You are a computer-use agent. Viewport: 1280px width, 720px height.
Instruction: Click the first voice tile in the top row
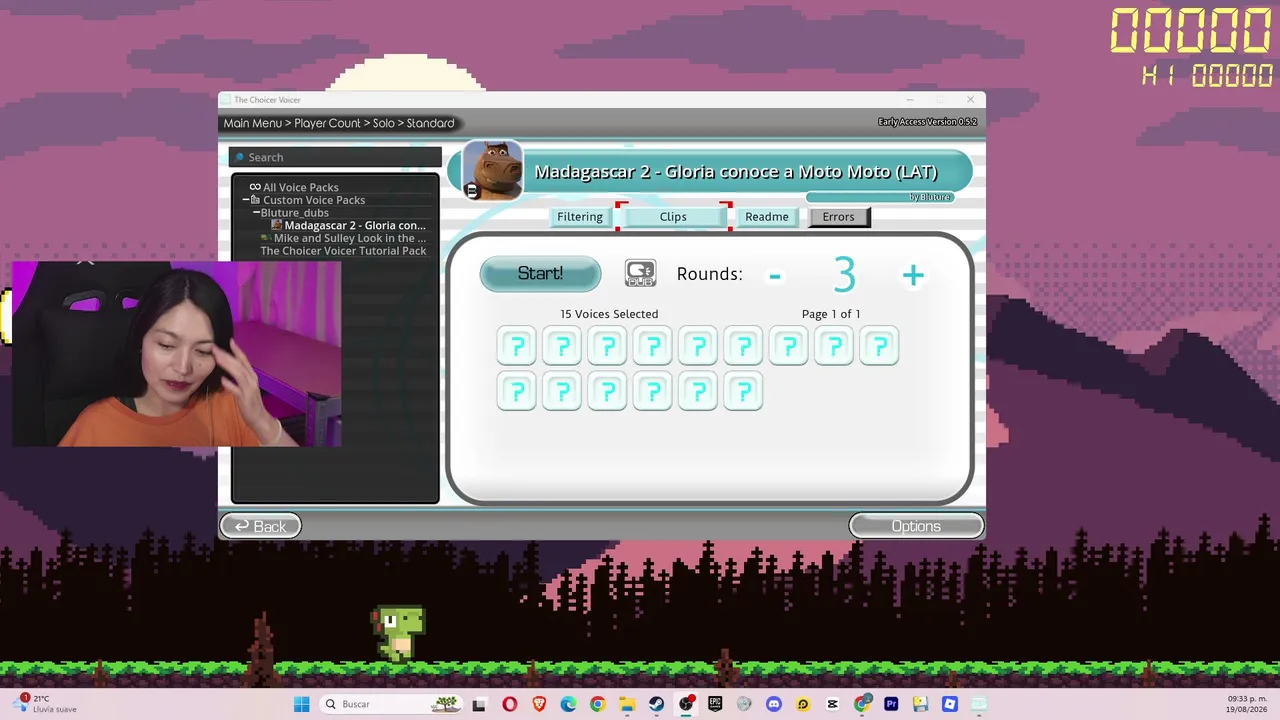517,346
